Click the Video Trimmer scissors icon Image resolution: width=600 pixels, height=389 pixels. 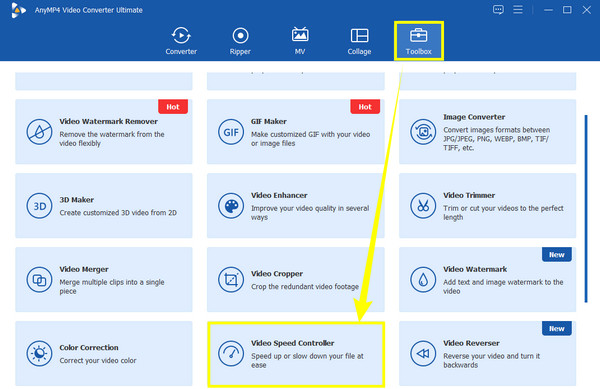point(423,206)
